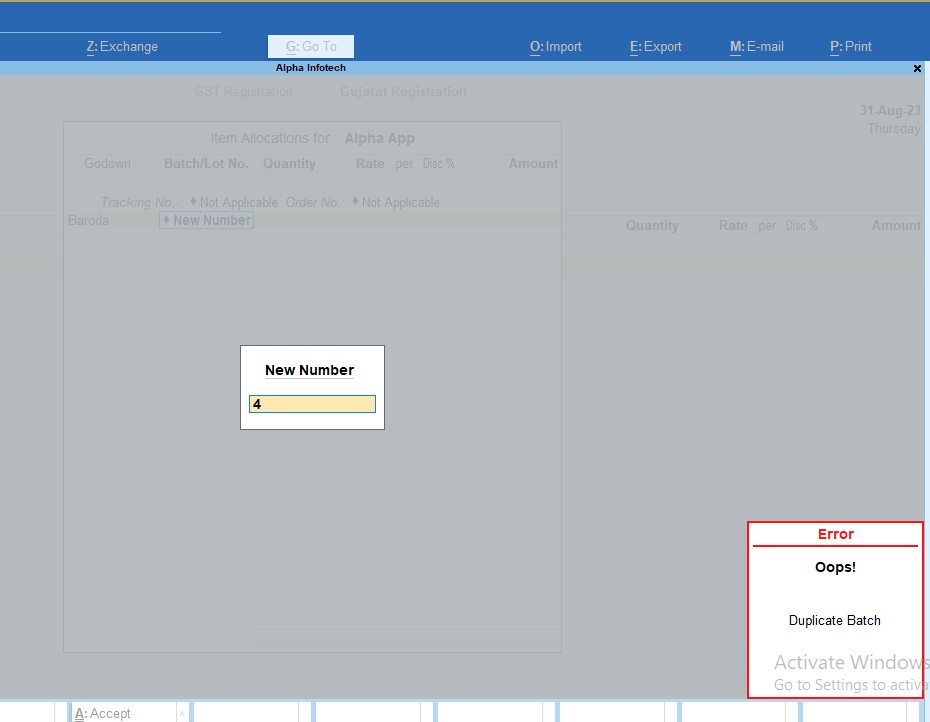Trigger E: Export option

(655, 46)
